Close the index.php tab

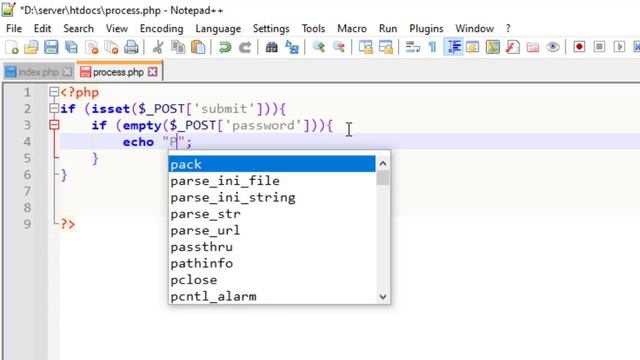click(68, 72)
